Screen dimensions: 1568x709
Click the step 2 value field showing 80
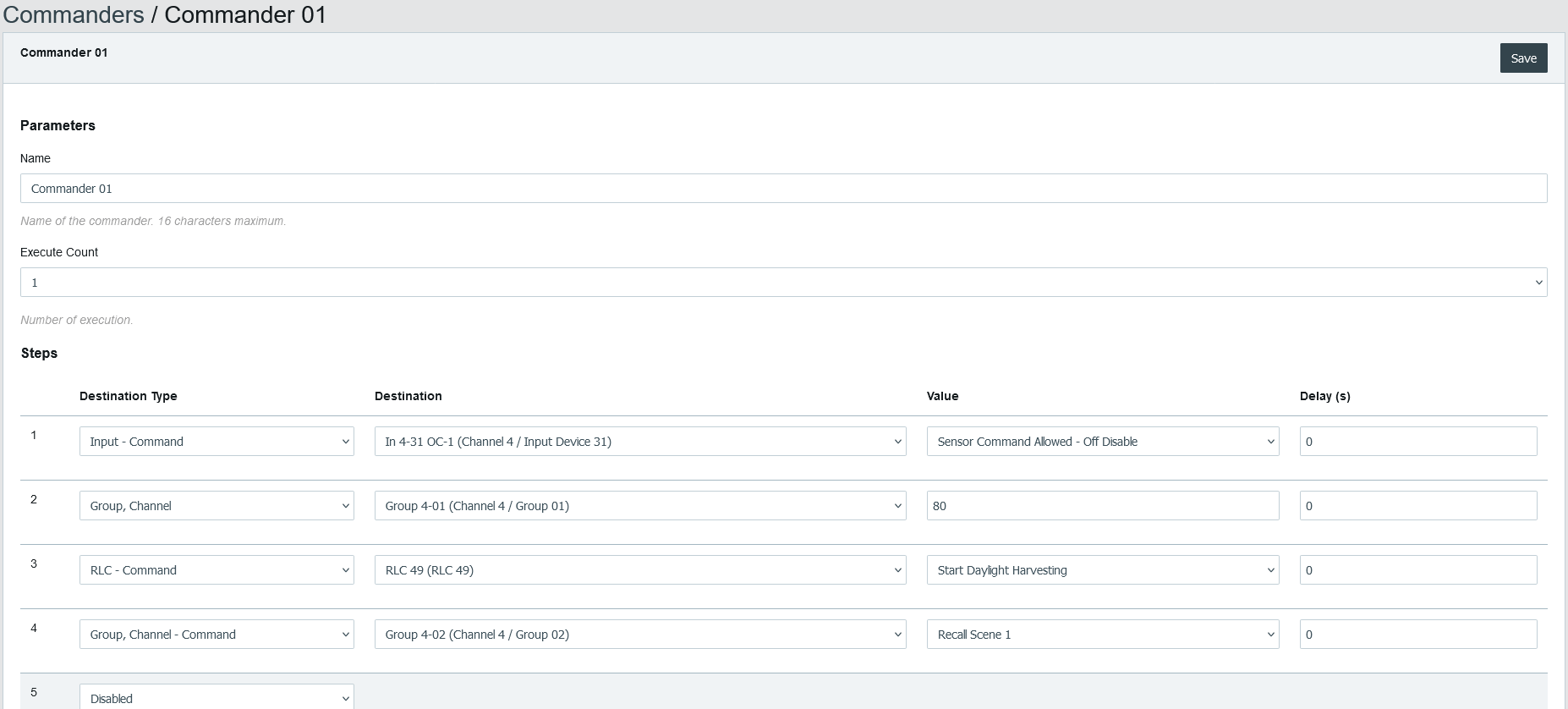coord(1102,506)
